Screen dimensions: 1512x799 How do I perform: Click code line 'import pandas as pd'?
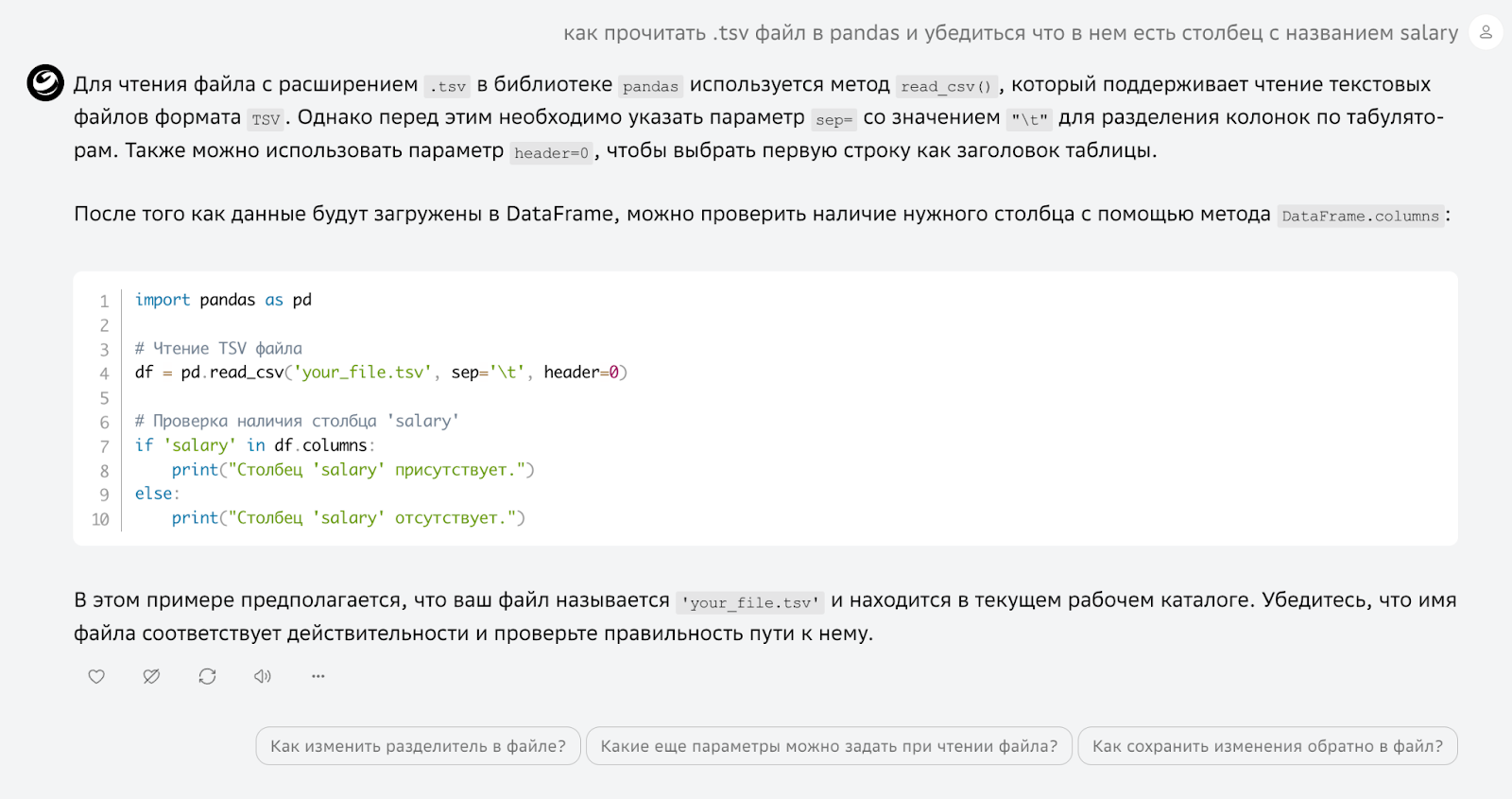click(x=223, y=300)
